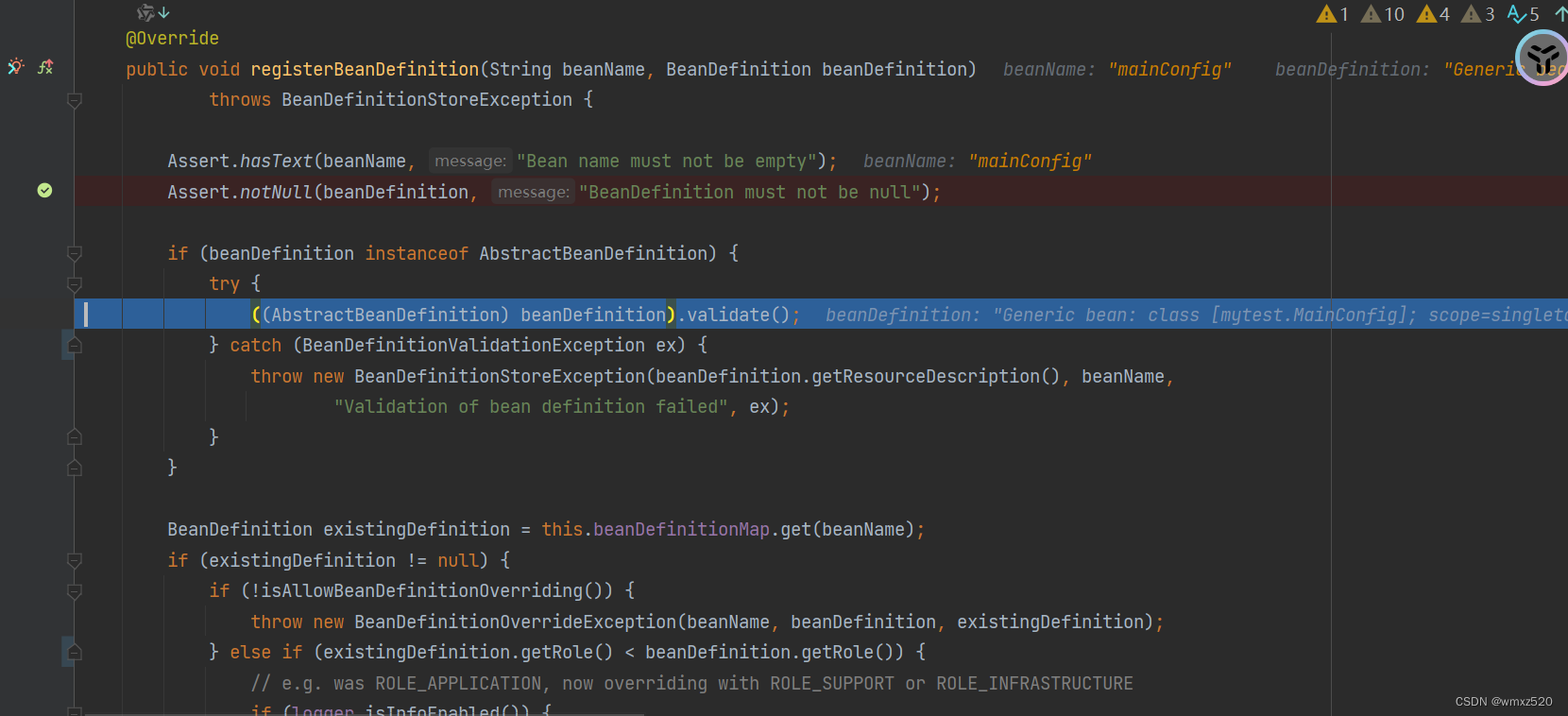Click the BeanDefinitionOverrideException constructor name

point(516,622)
